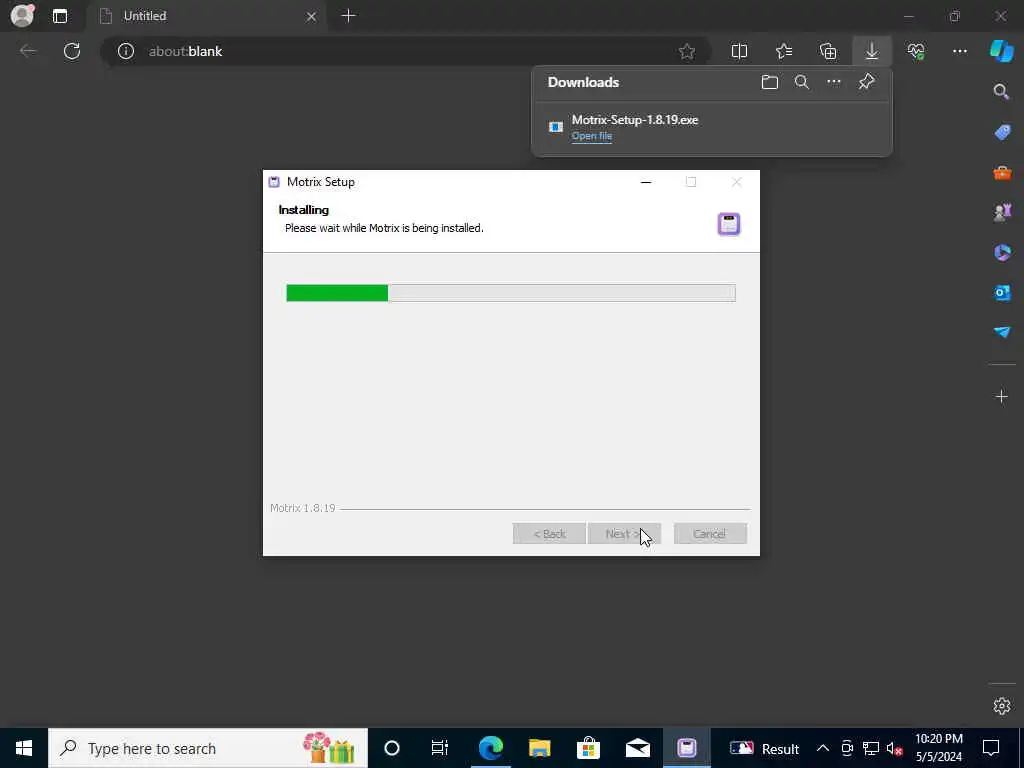
Task: Click the browser back arrow
Action: pos(27,51)
